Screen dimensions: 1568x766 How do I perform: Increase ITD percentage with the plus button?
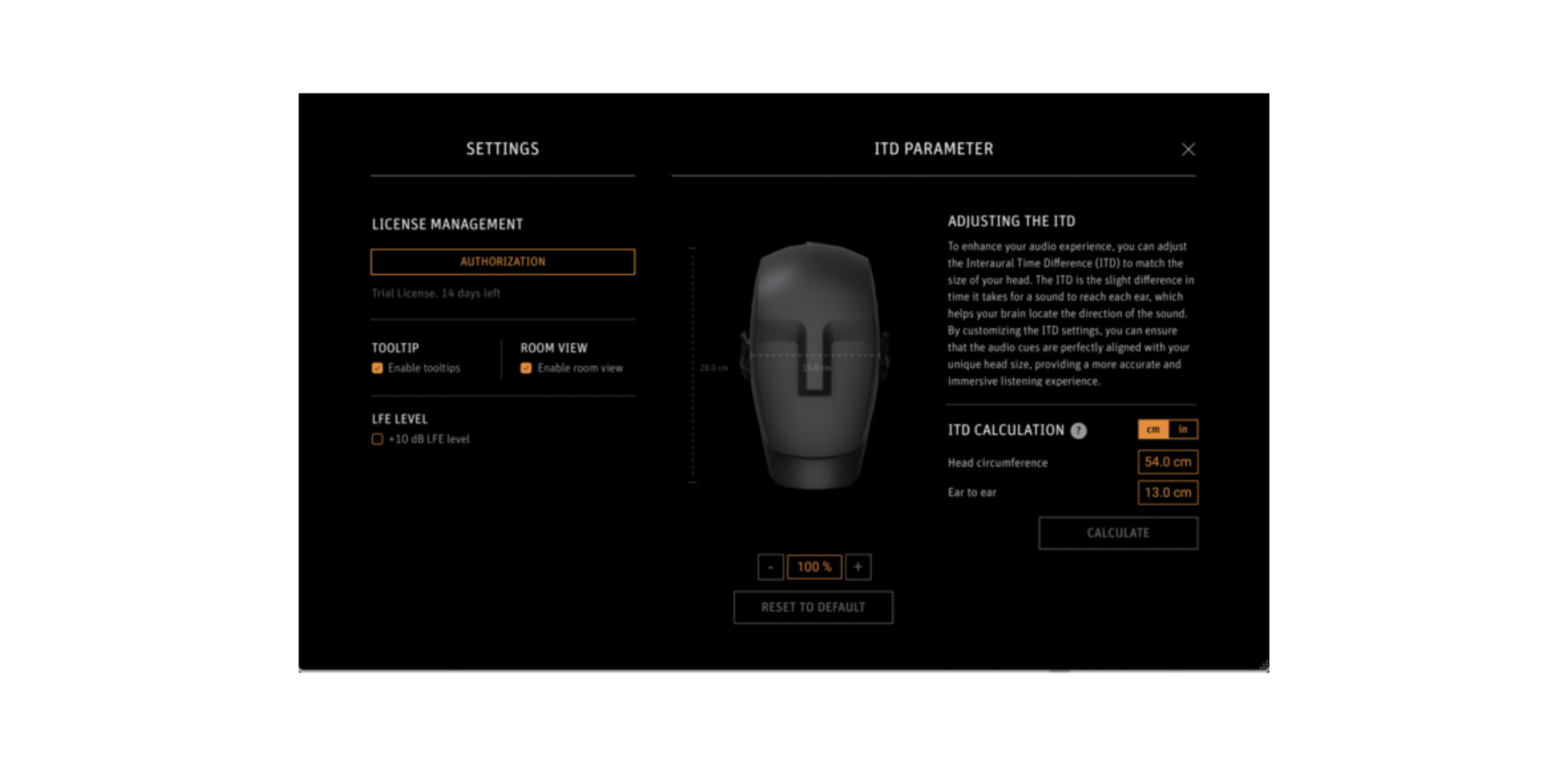(858, 567)
